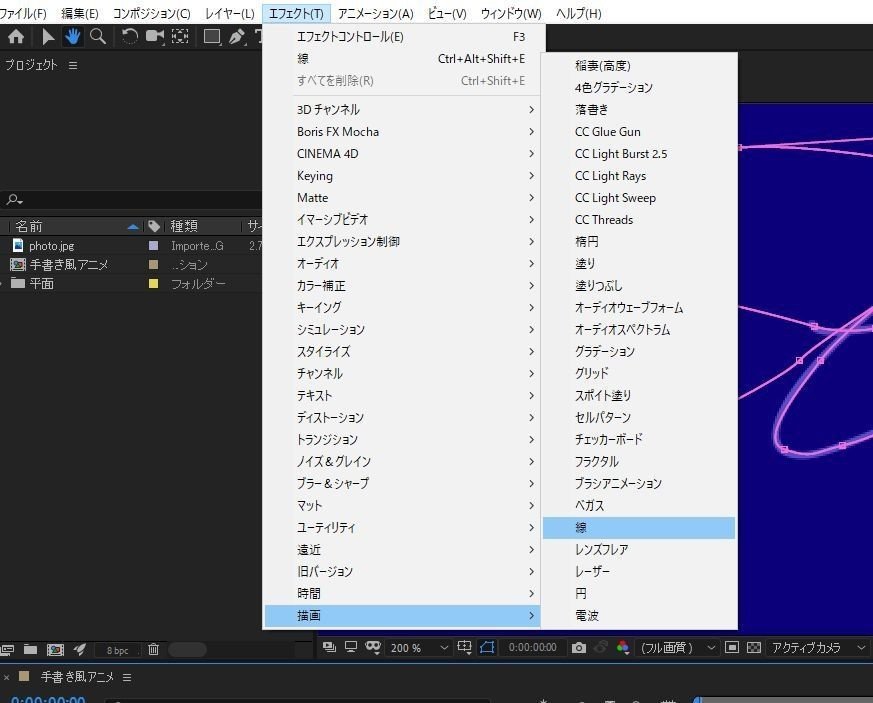Toggle the 8 bpc color depth setting
This screenshot has width=873, height=703.
coord(116,650)
